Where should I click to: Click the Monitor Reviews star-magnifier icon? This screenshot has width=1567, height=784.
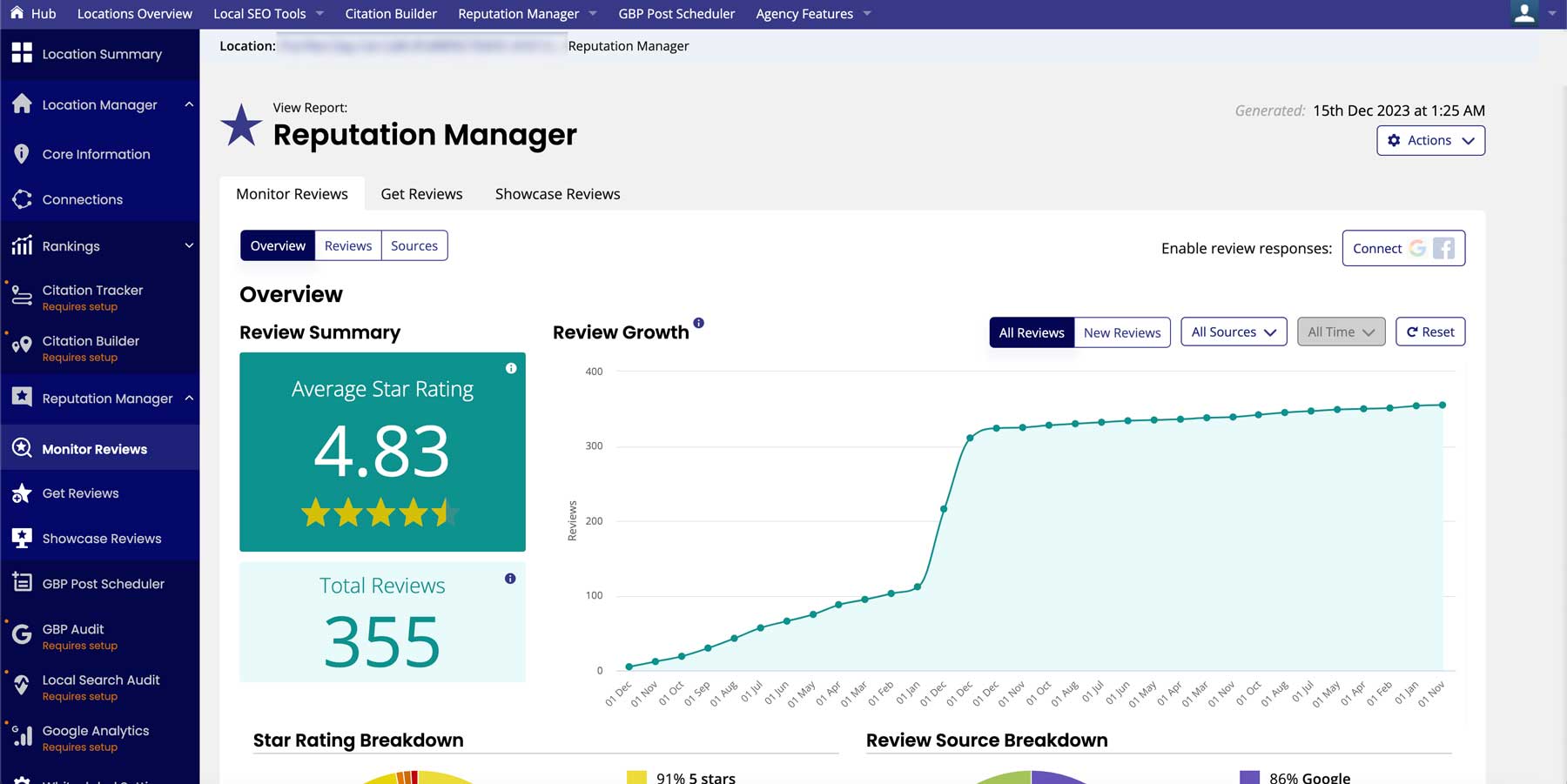tap(21, 448)
